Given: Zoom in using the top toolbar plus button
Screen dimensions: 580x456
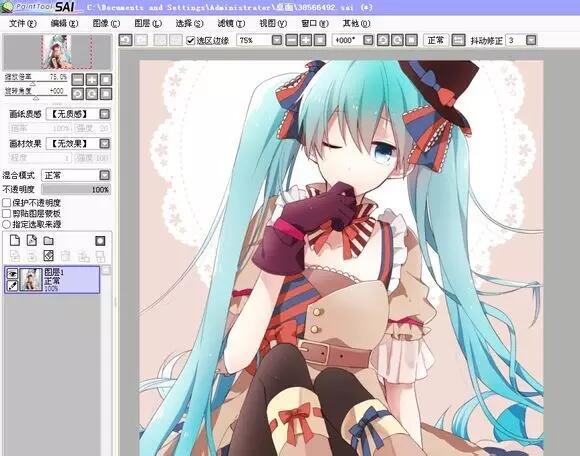Looking at the screenshot, I should coord(306,40).
